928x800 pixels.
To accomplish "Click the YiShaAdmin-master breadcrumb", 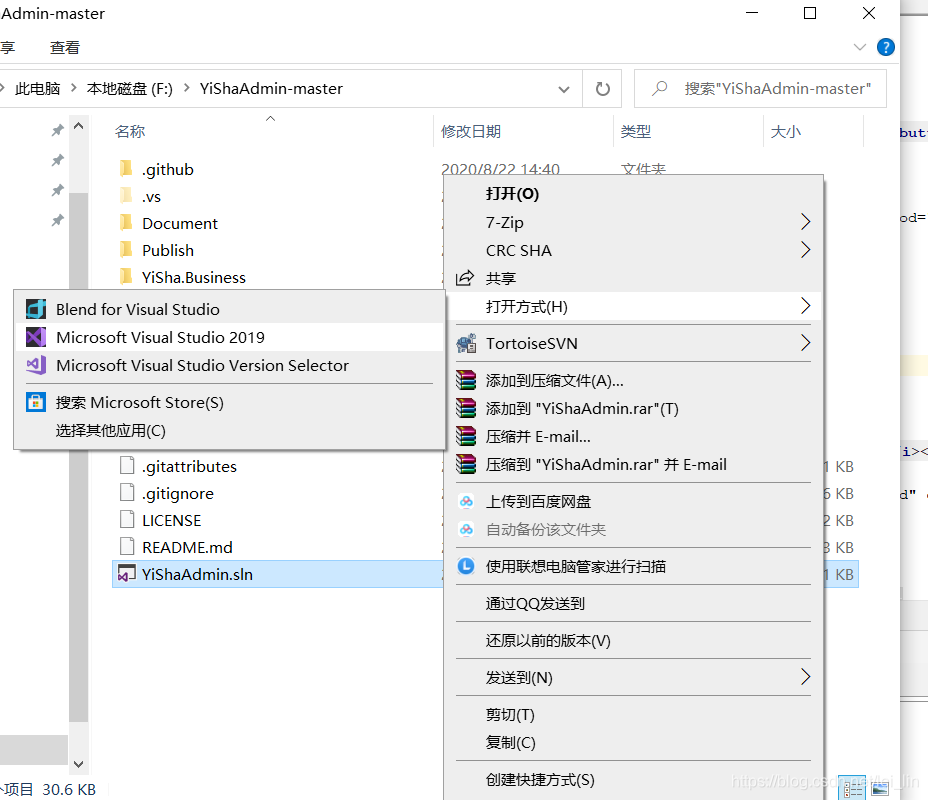I will 271,89.
